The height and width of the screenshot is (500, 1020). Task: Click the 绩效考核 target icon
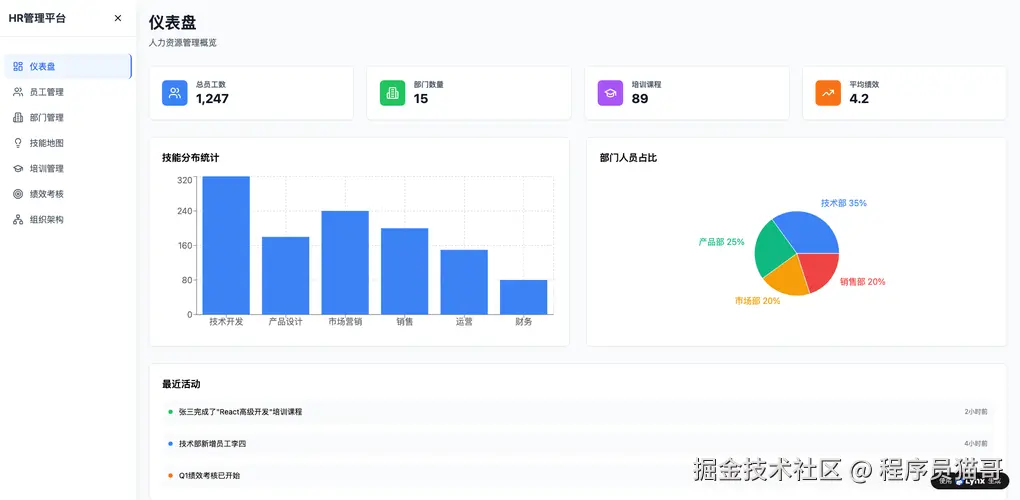tap(18, 194)
